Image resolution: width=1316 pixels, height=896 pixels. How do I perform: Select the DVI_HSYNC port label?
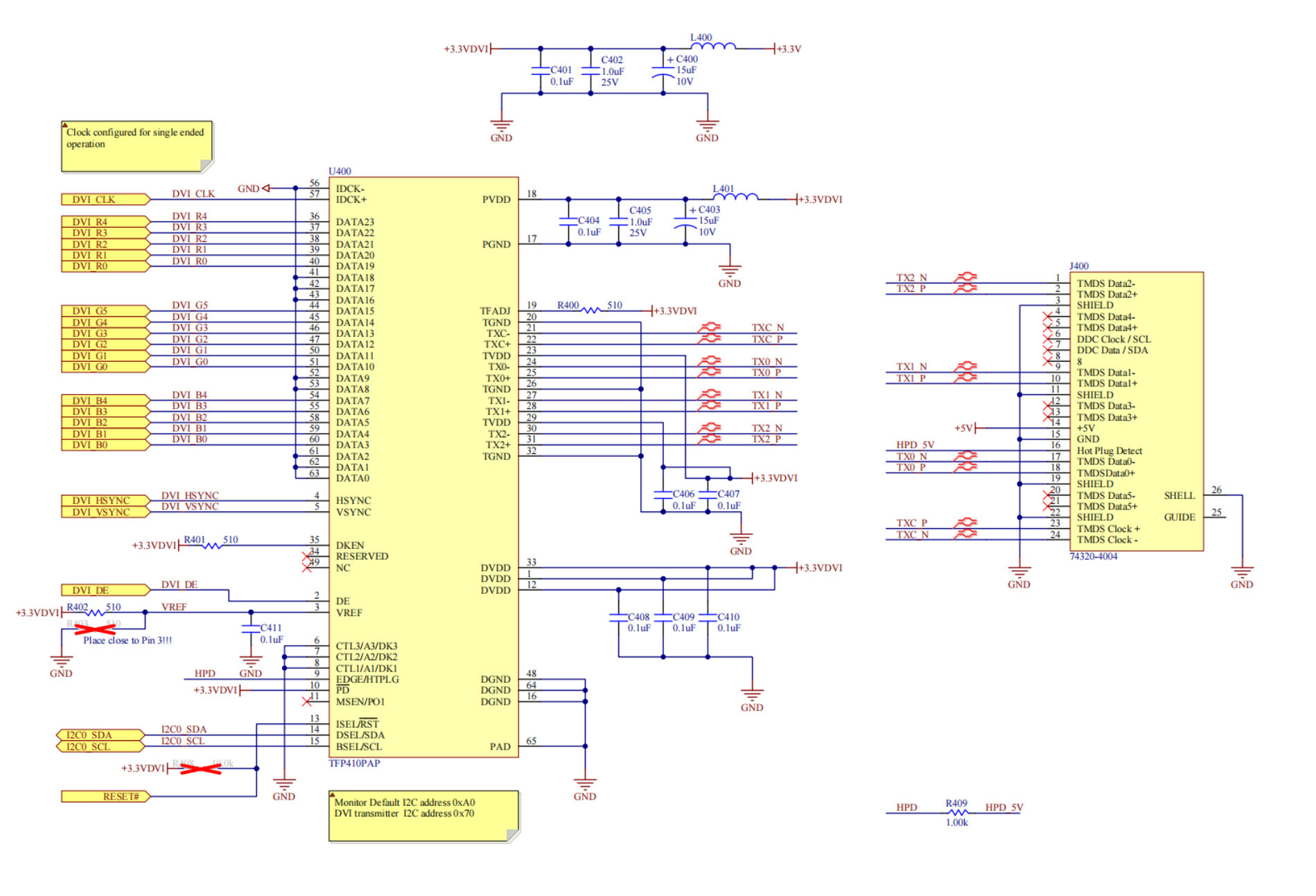(105, 500)
